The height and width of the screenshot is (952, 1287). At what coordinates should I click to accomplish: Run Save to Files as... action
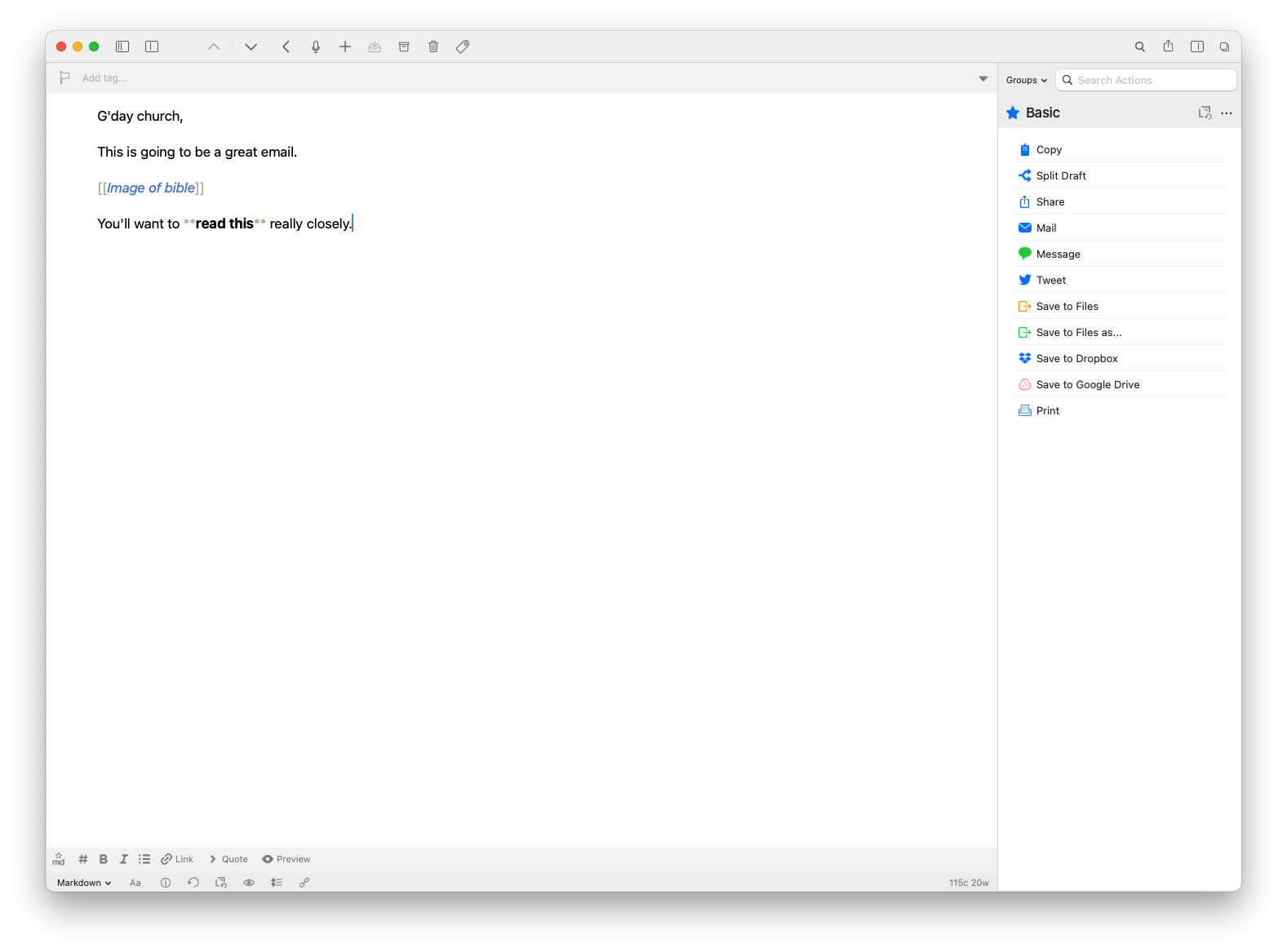click(x=1121, y=332)
